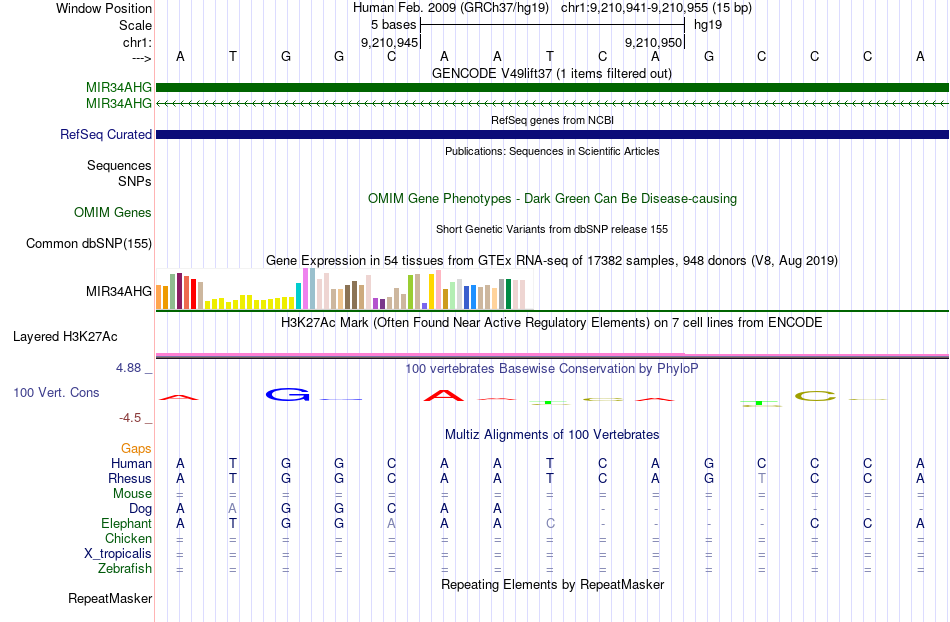Click 'Human Feb. 2009 (GRCh37/hg19)' assembly text
Screen dimensions: 950x622
[x=451, y=8]
